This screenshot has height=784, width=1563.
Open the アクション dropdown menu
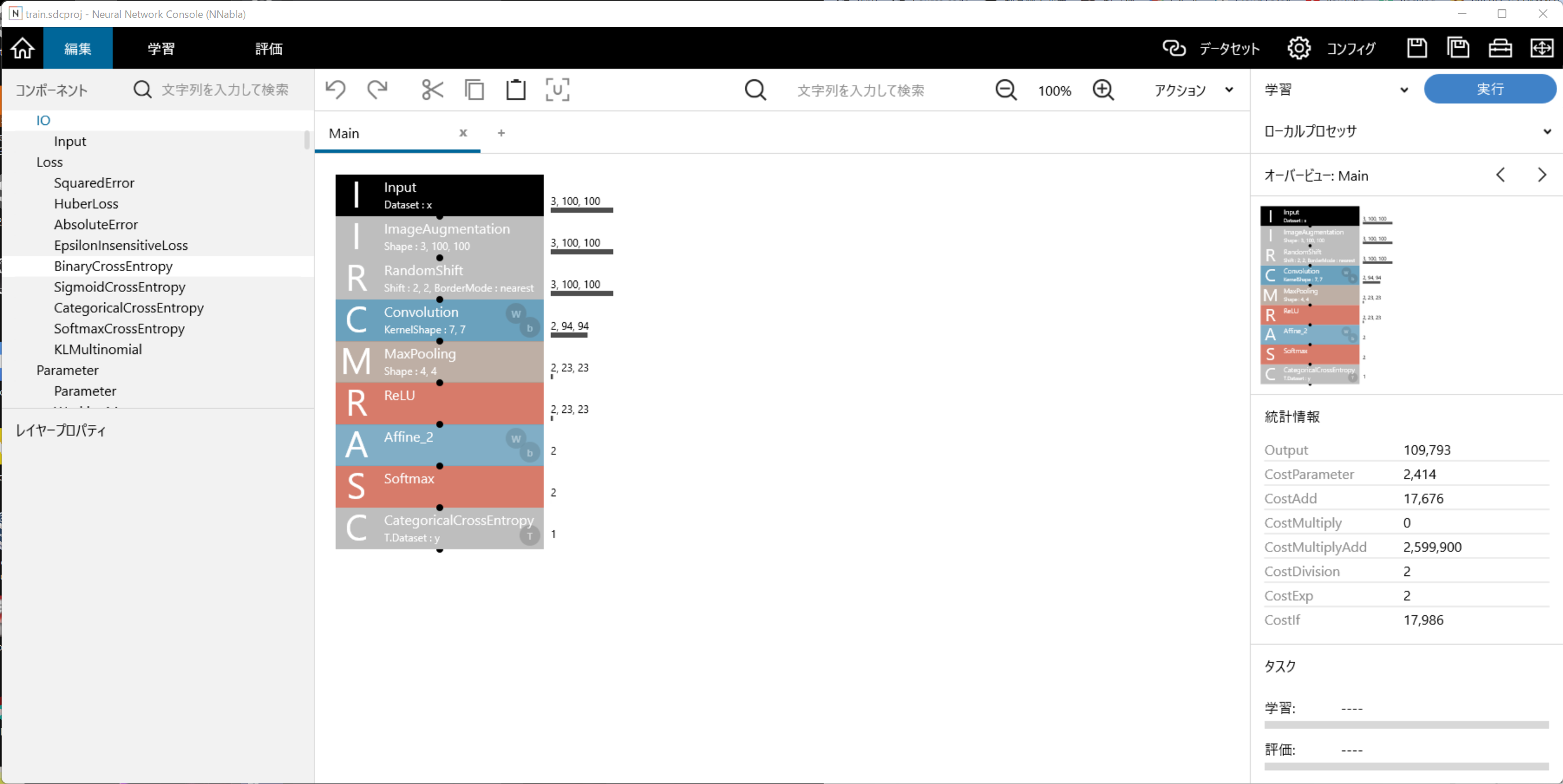[1193, 90]
